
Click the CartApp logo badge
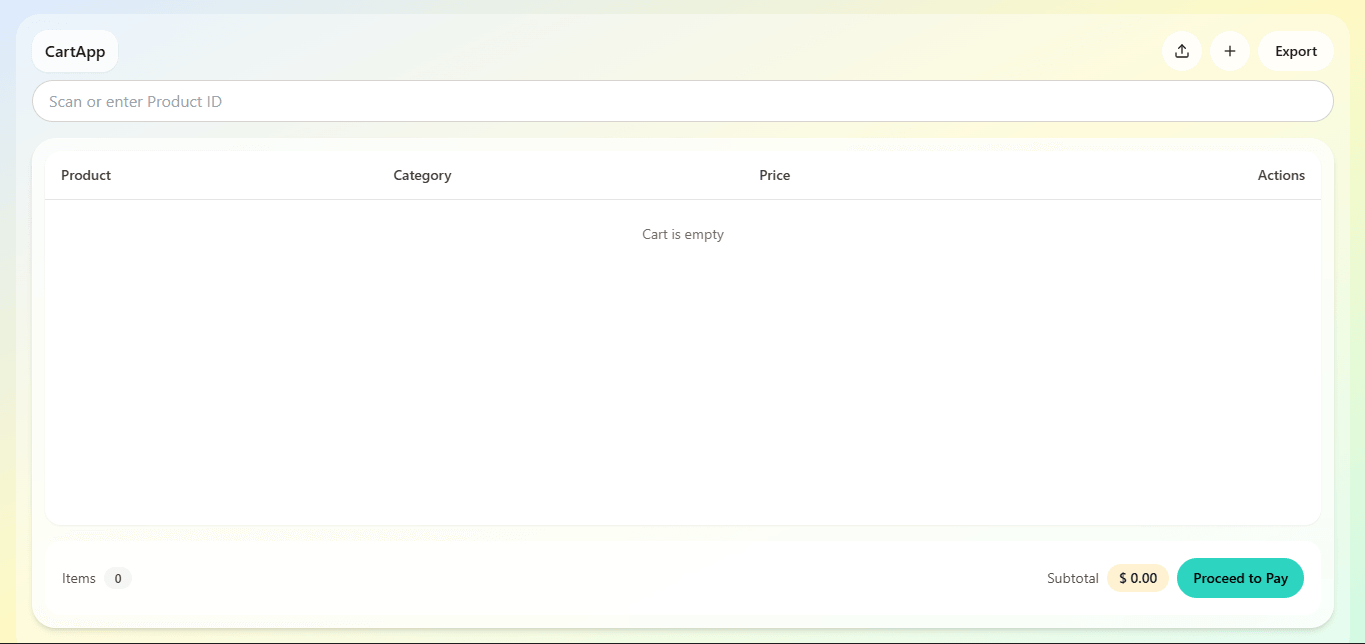pyautogui.click(x=75, y=51)
